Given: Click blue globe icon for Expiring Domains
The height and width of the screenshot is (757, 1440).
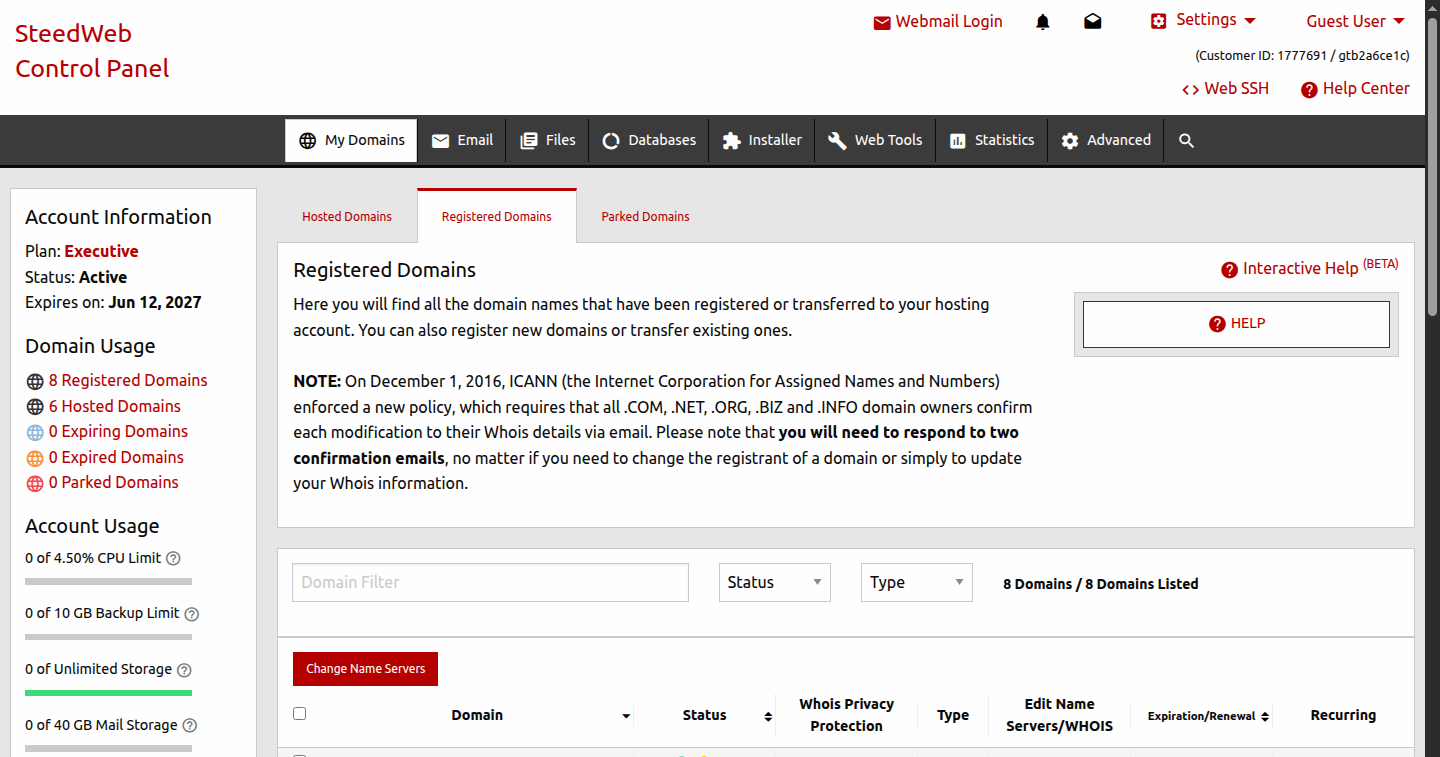Looking at the screenshot, I should tap(35, 433).
